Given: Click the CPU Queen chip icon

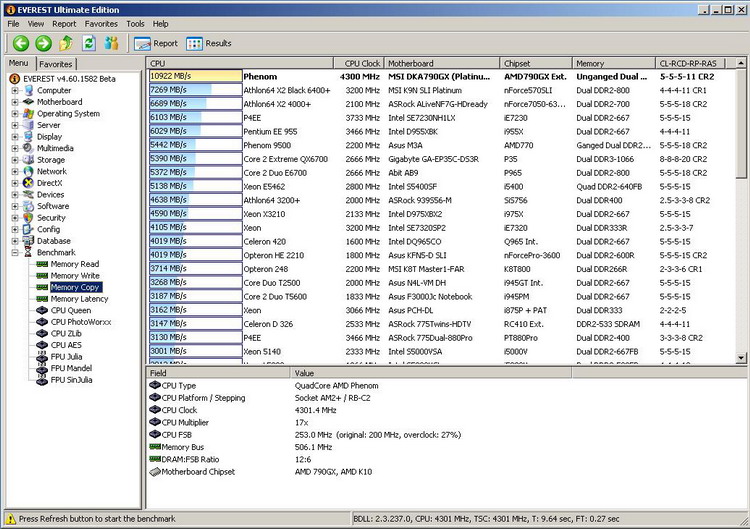Looking at the screenshot, I should [42, 310].
